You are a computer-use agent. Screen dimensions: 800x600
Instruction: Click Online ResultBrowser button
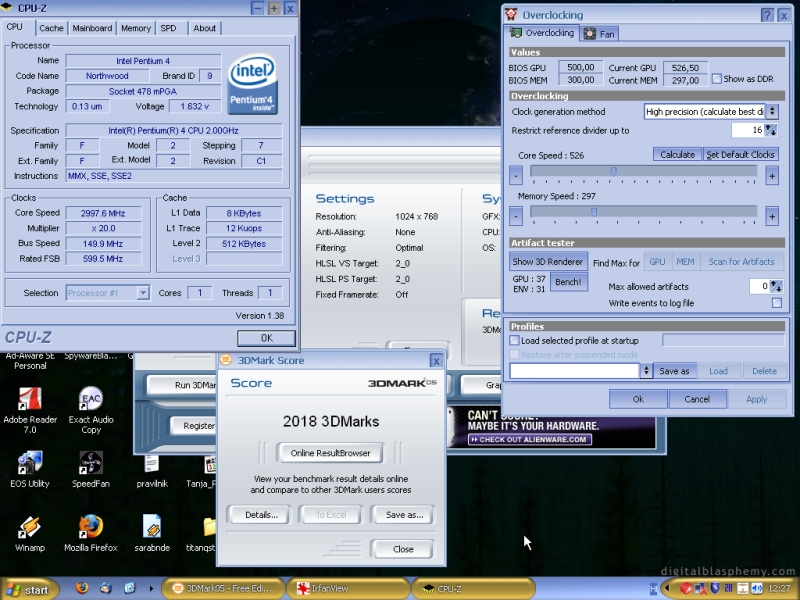click(330, 453)
